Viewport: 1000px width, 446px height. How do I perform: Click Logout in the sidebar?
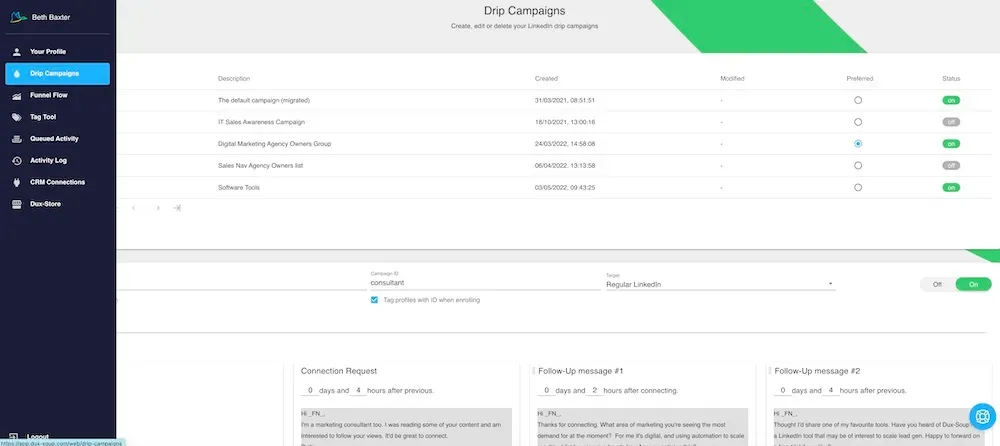(x=38, y=436)
